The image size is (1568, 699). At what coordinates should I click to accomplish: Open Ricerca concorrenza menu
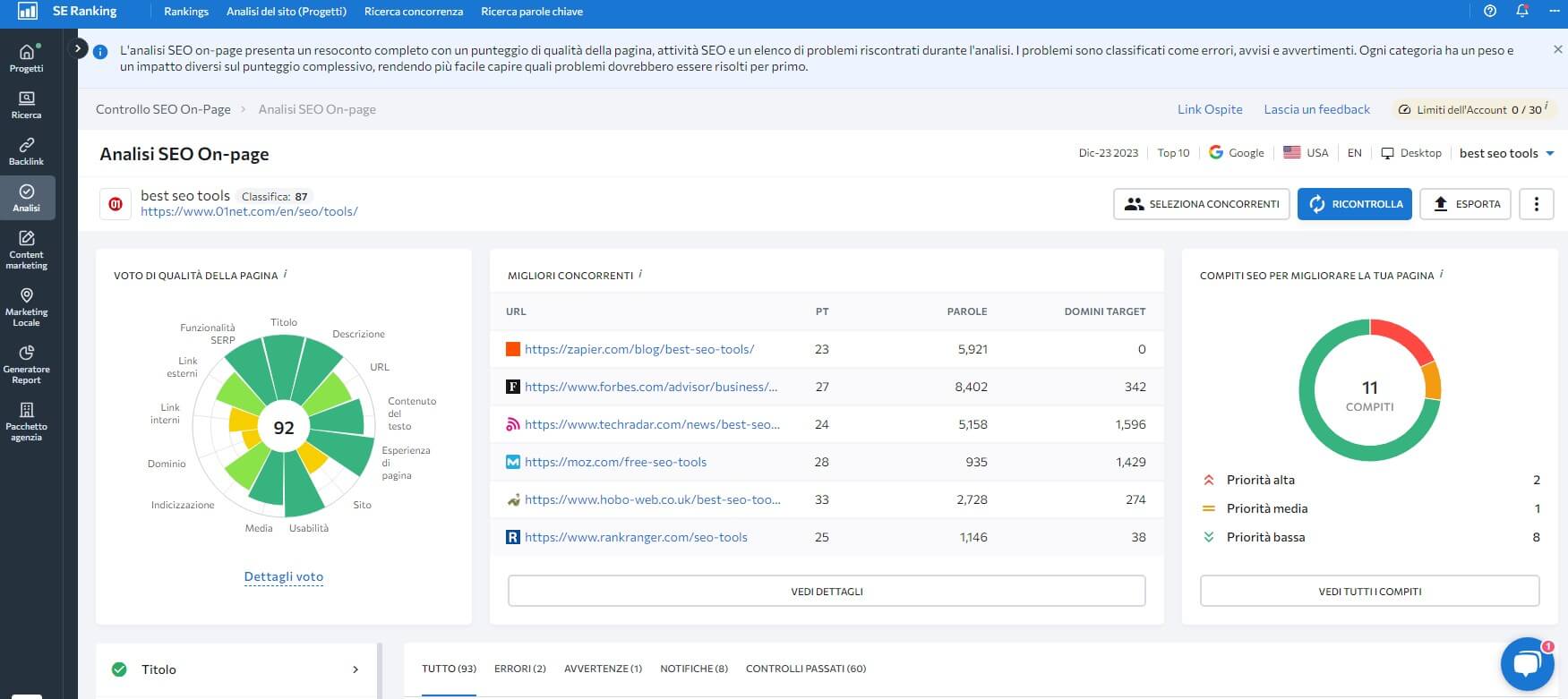coord(414,12)
